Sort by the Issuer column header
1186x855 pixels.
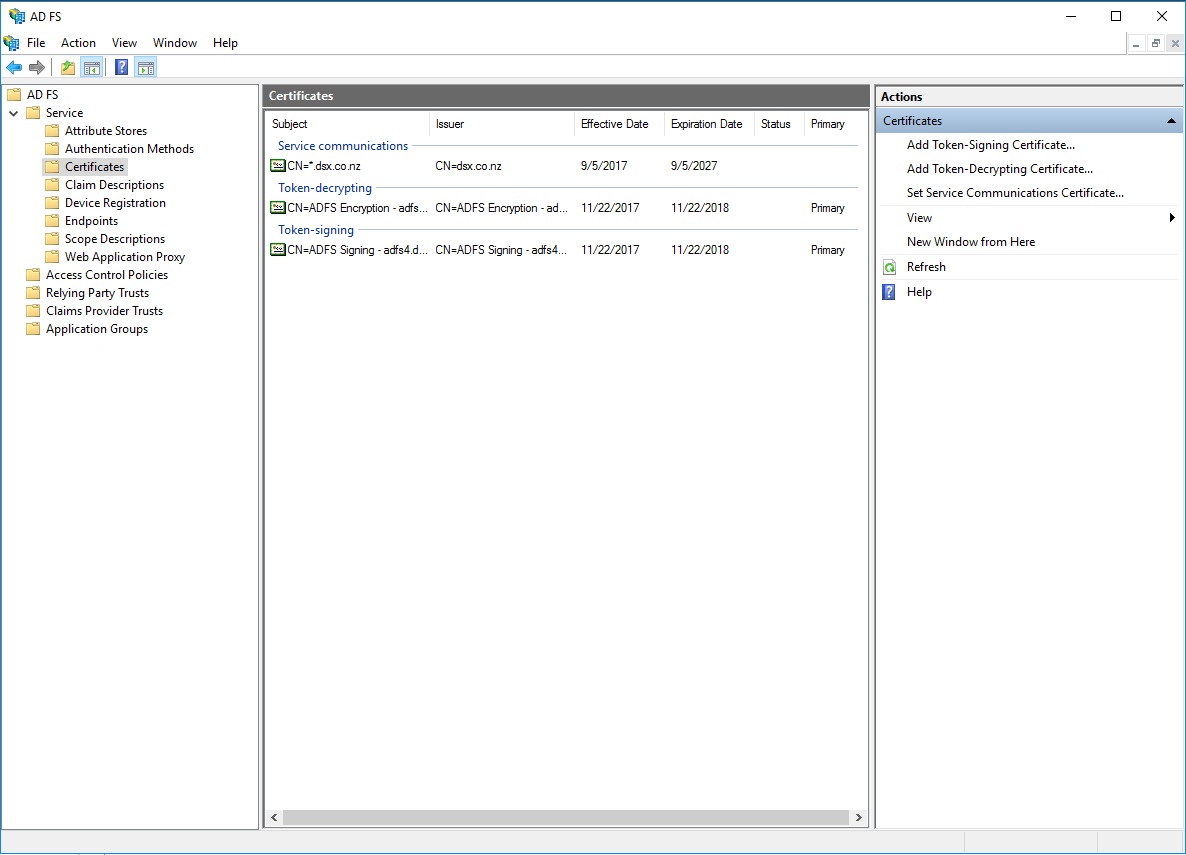pyautogui.click(x=501, y=124)
